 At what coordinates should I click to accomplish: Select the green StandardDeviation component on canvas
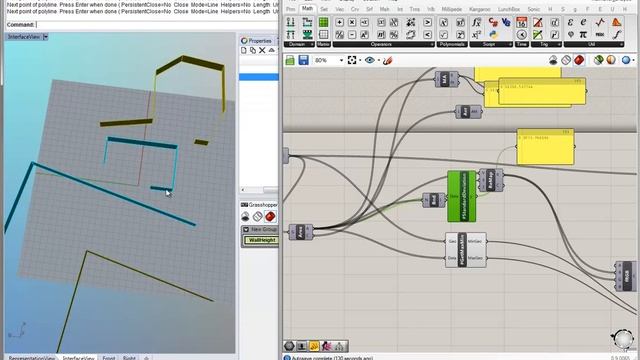[462, 196]
